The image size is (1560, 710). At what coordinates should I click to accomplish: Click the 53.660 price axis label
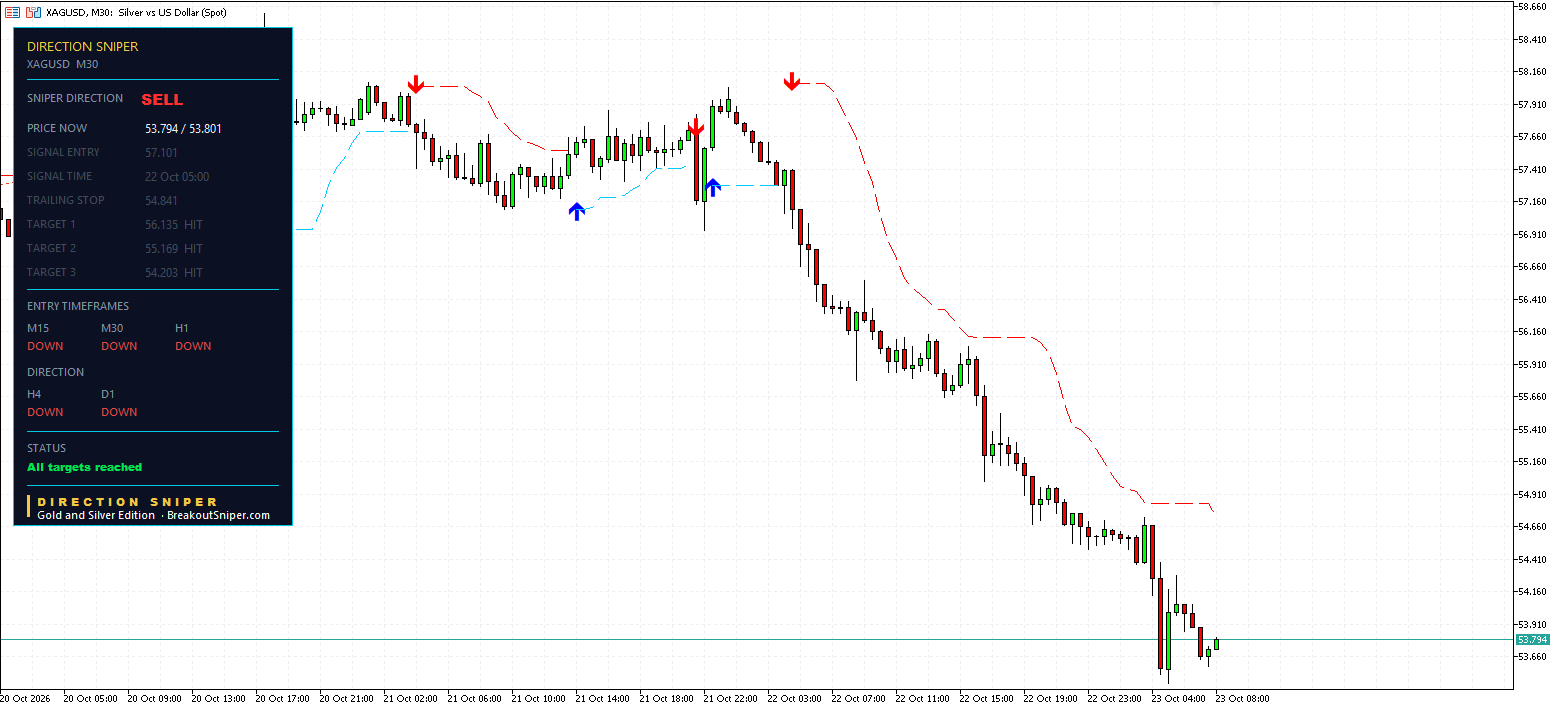click(x=1532, y=657)
